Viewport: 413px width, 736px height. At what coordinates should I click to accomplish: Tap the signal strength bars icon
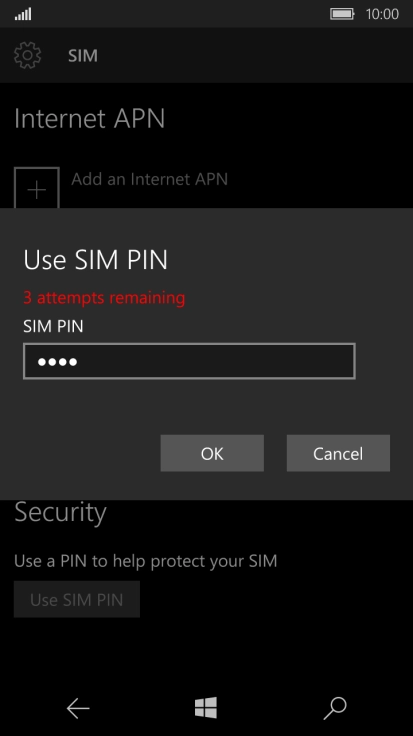point(23,14)
